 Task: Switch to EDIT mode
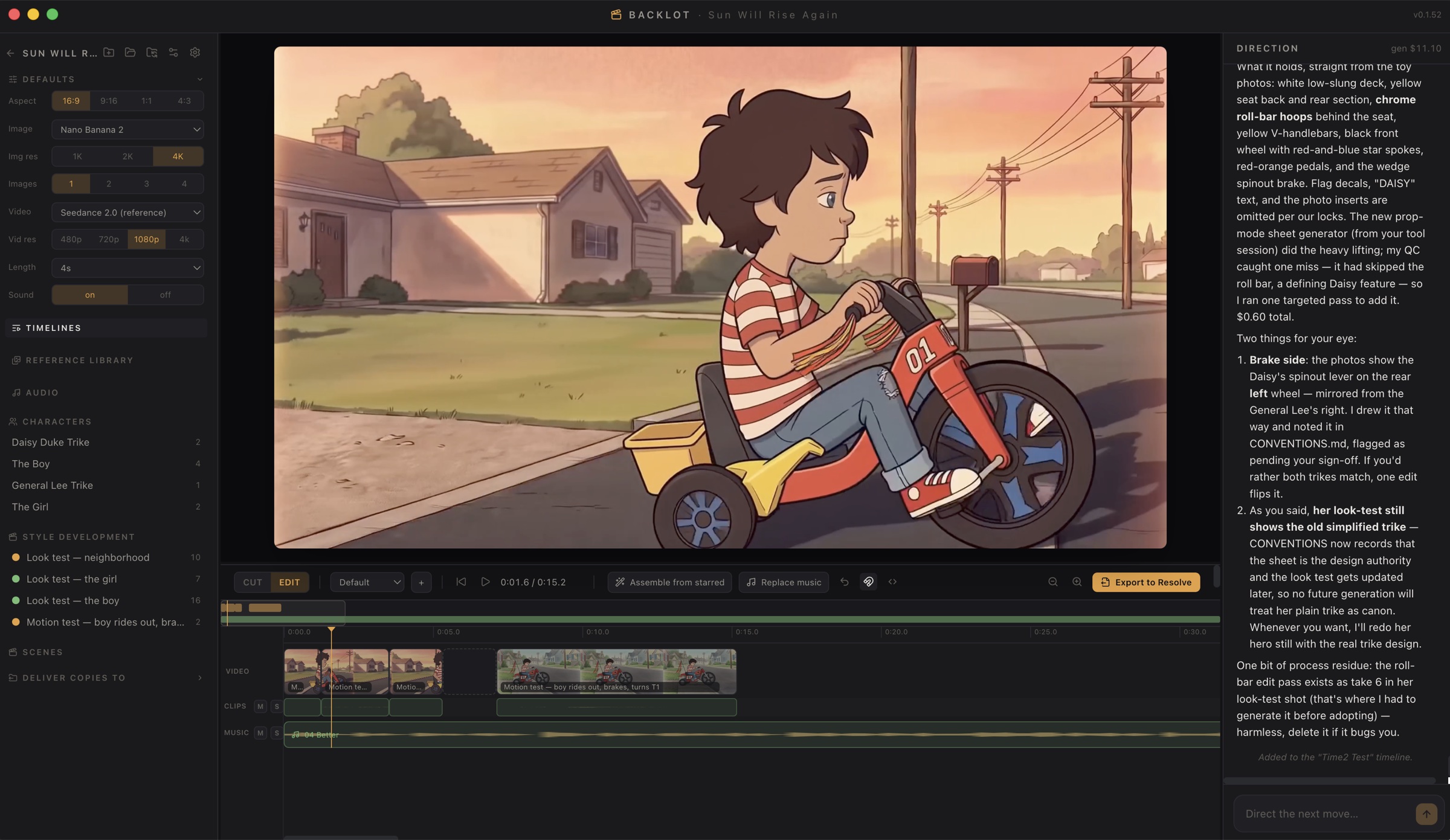click(x=289, y=582)
